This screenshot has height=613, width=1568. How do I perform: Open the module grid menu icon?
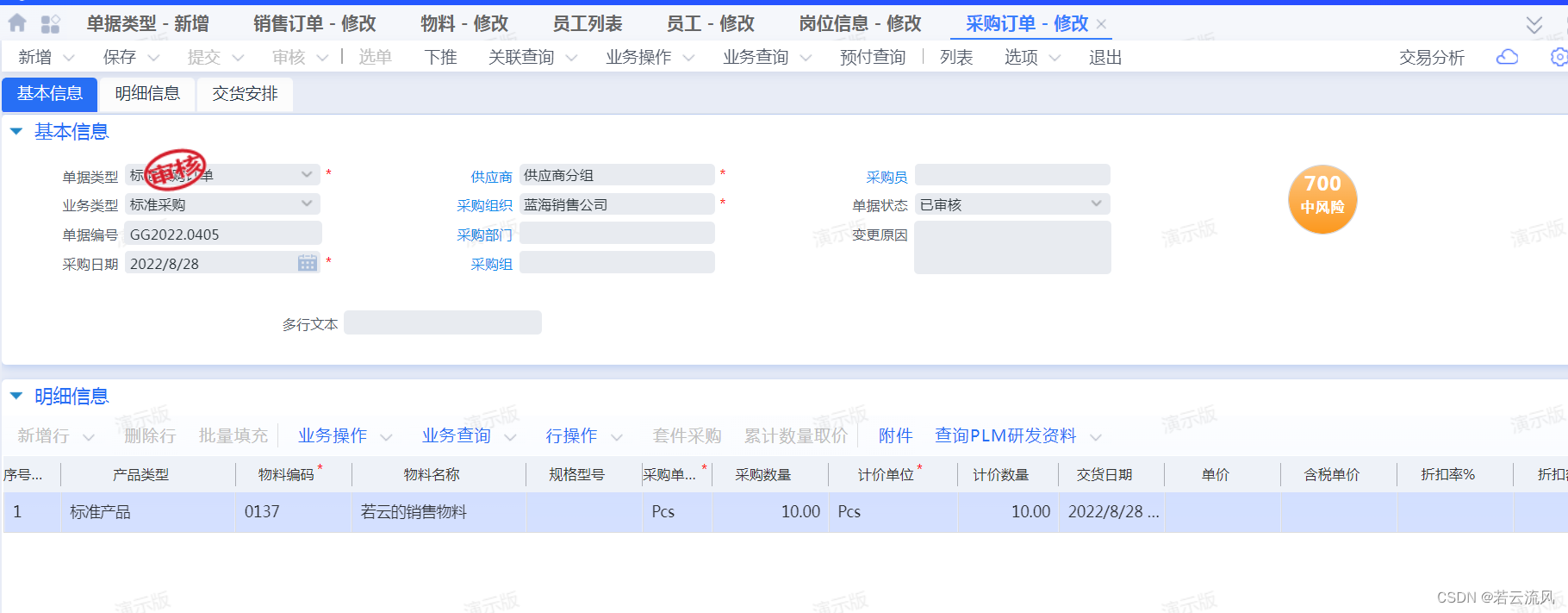tap(51, 24)
